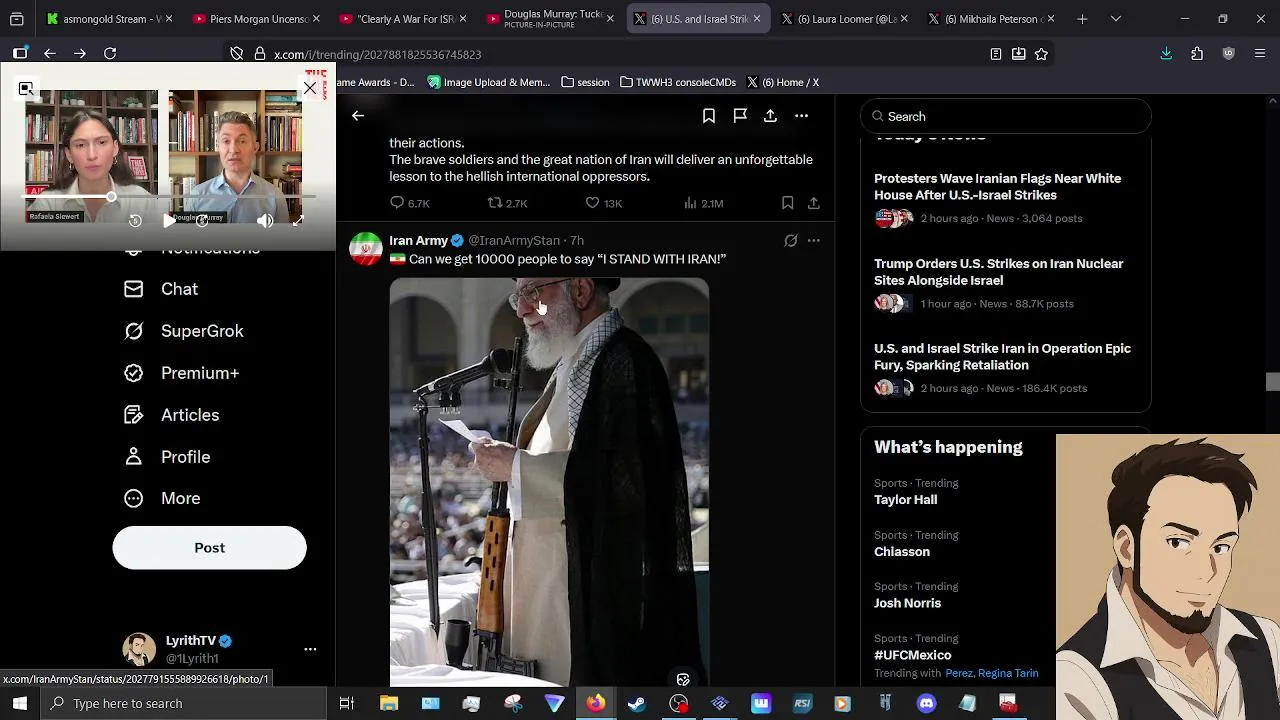
Task: Open Iran Army profile avatar
Action: 366,249
